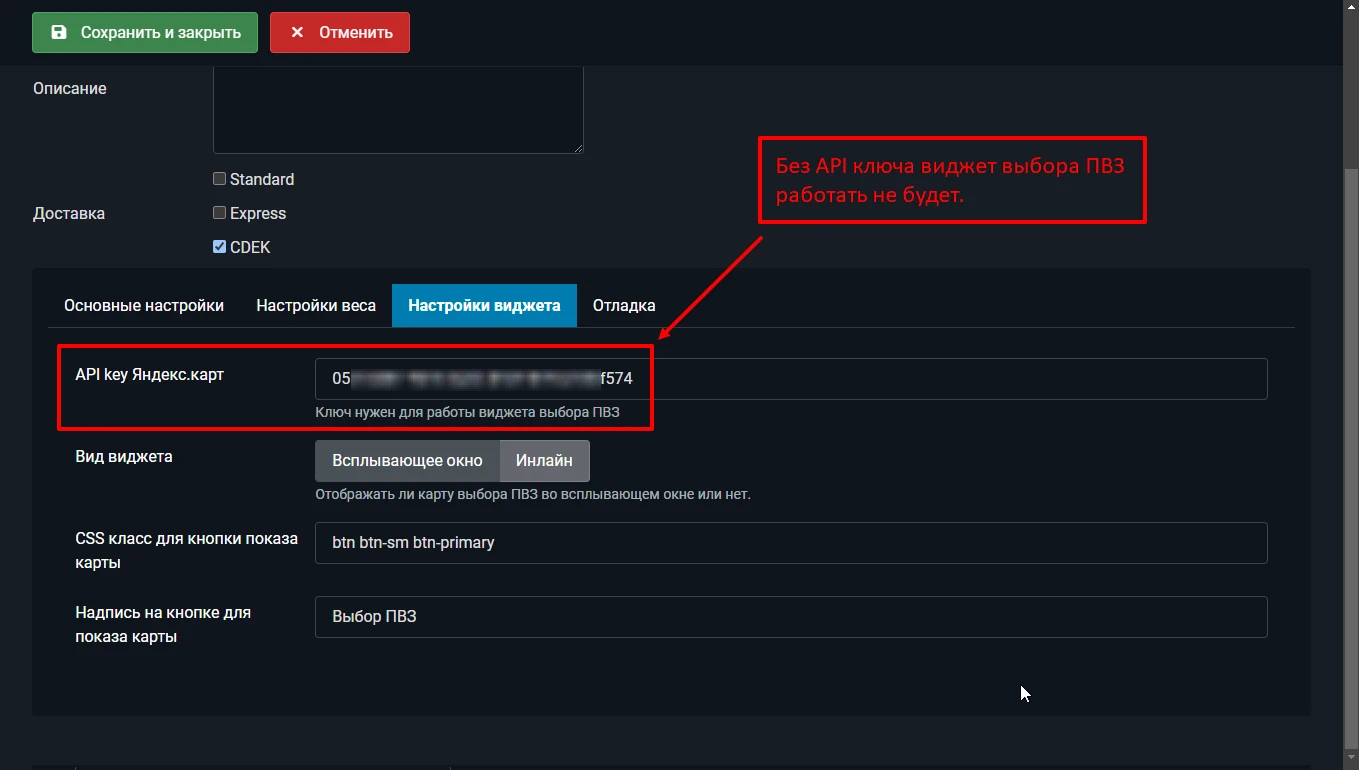The height and width of the screenshot is (770, 1359).
Task: Switch to the Настройки веса tab
Action: click(x=316, y=305)
